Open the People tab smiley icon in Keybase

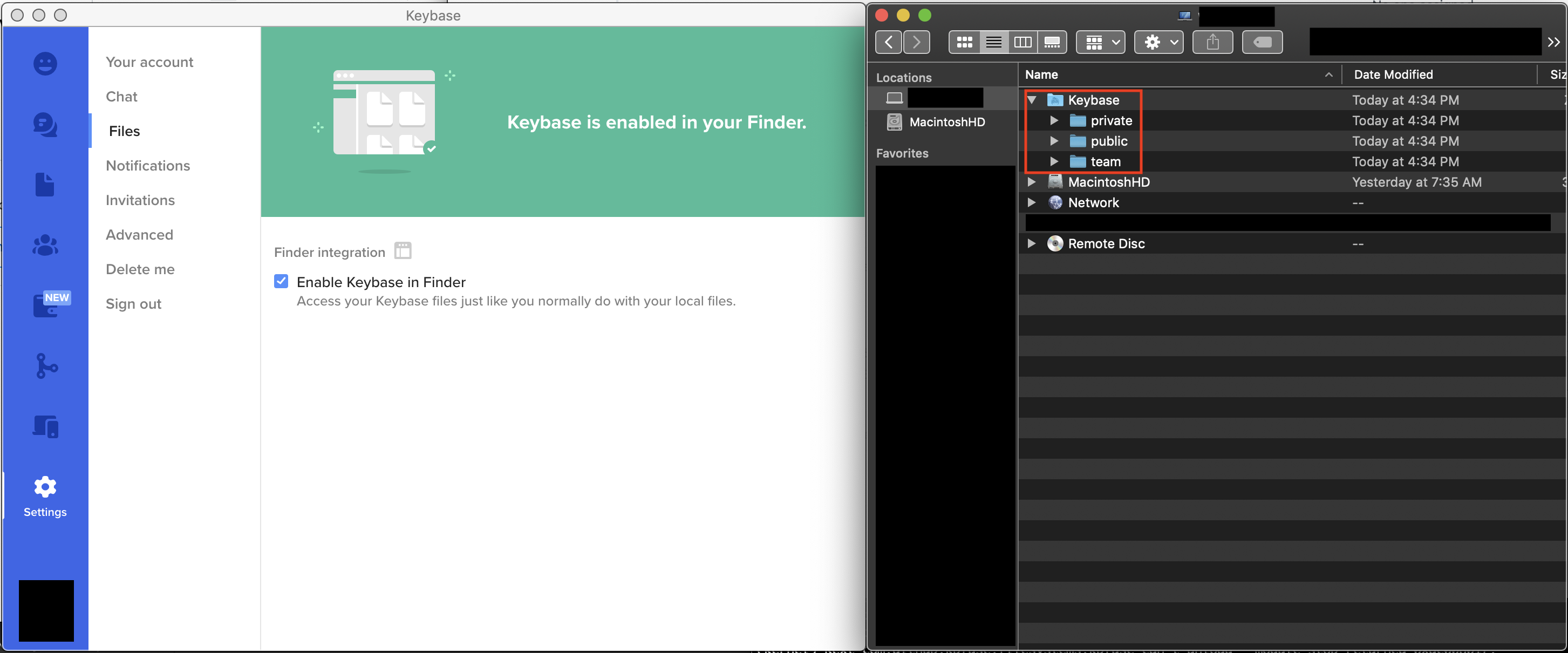tap(45, 63)
